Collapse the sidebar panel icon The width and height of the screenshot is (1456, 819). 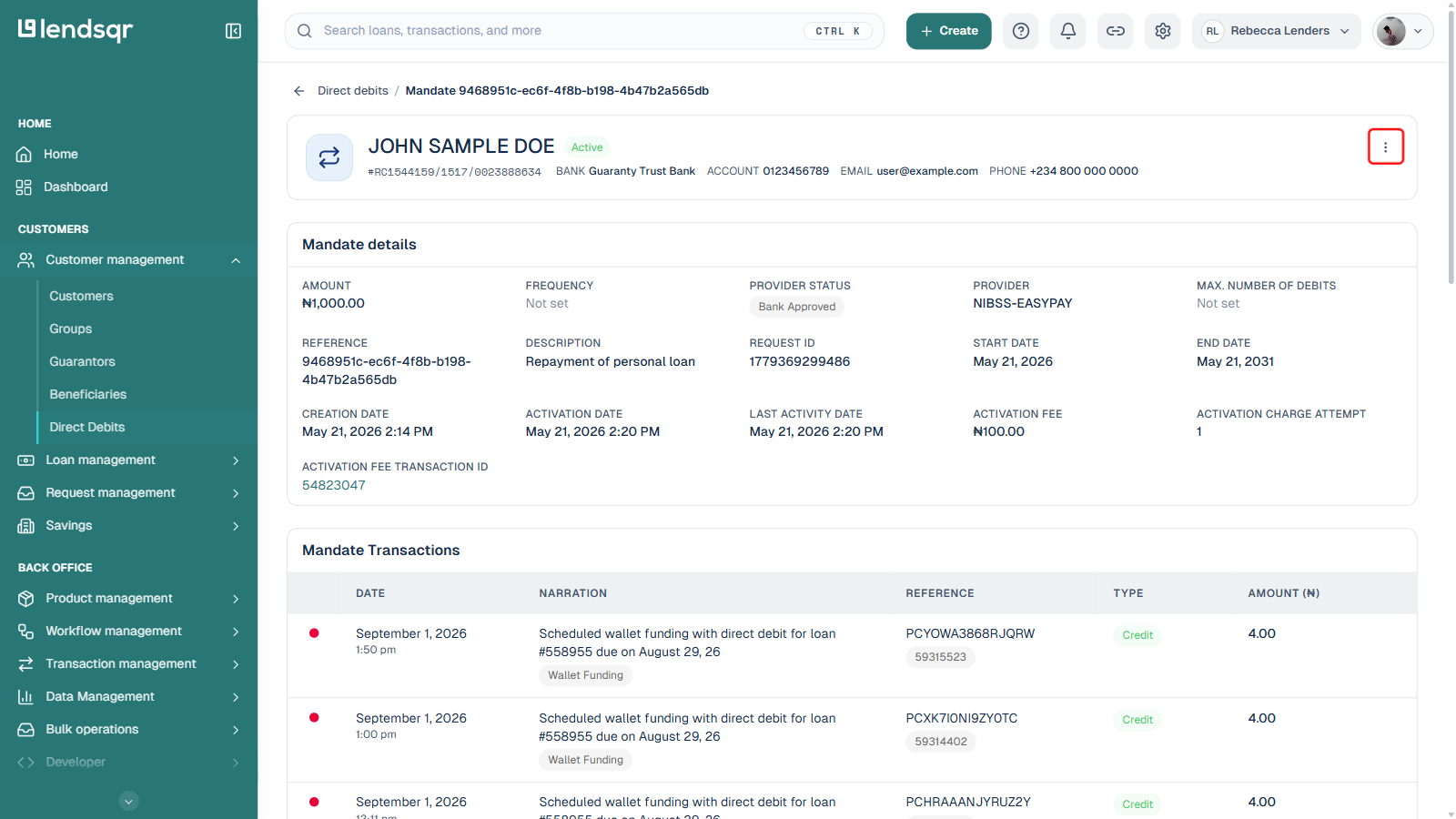pos(233,31)
